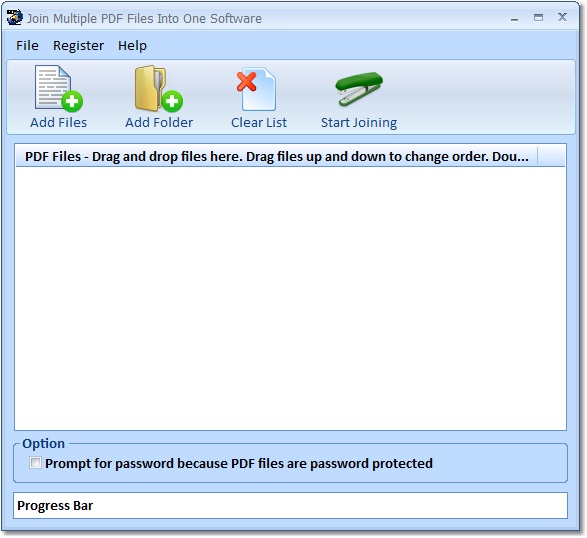Maximize the application window
Viewport: 587px width, 538px height.
(538, 17)
